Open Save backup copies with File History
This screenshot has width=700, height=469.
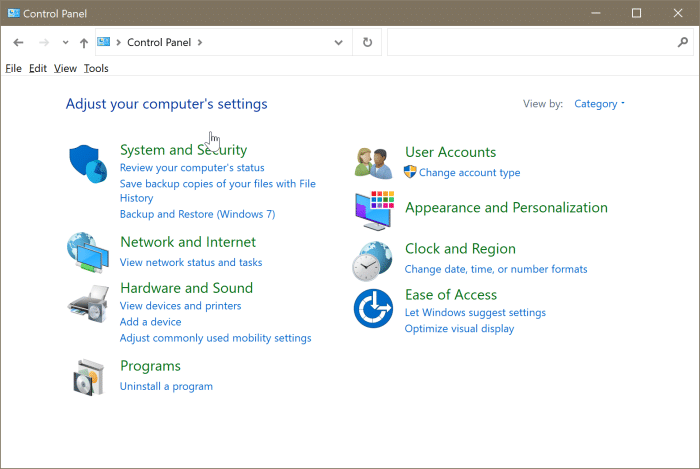tap(217, 191)
